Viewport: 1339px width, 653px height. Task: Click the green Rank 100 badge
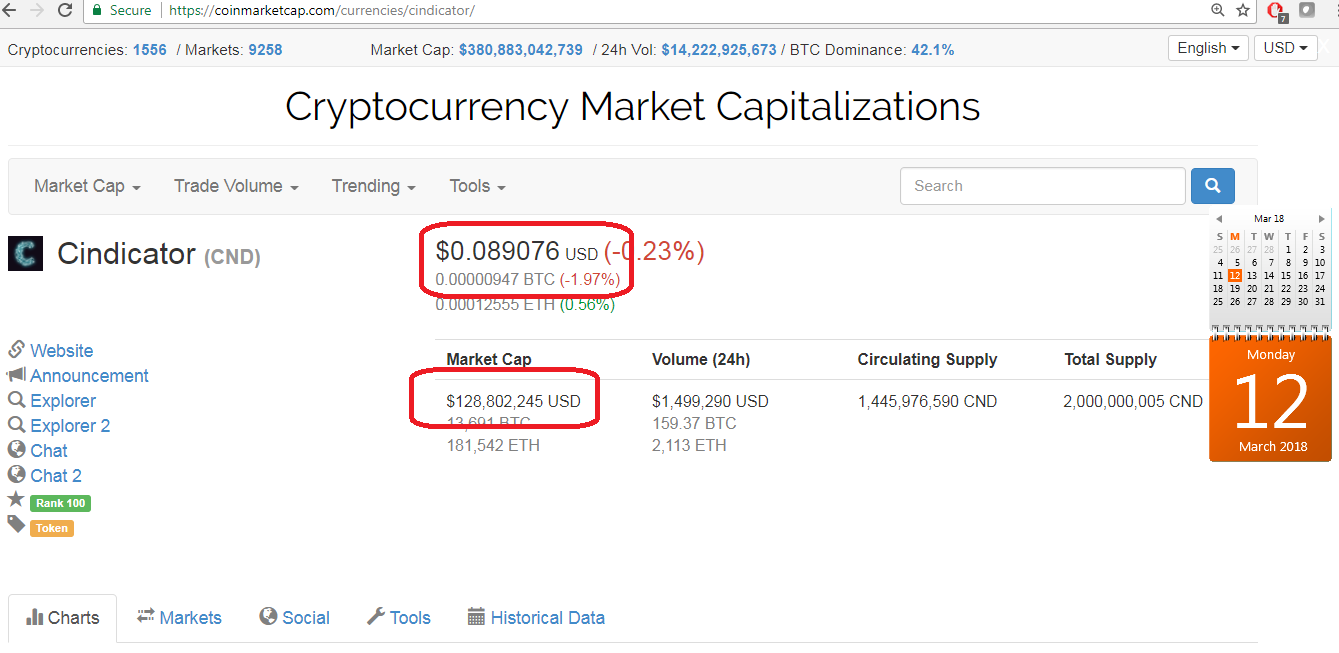point(60,503)
